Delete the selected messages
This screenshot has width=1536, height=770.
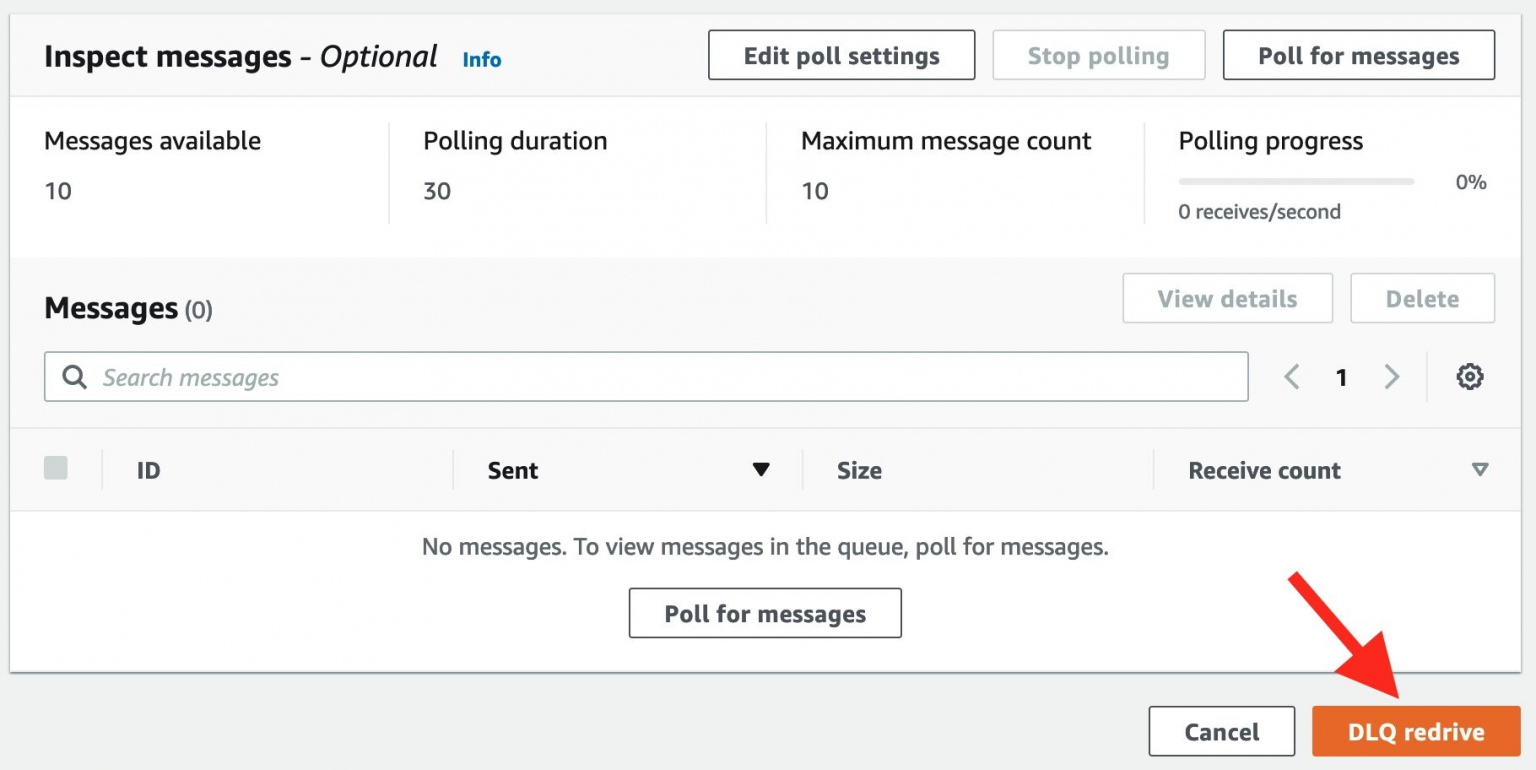click(x=1422, y=298)
